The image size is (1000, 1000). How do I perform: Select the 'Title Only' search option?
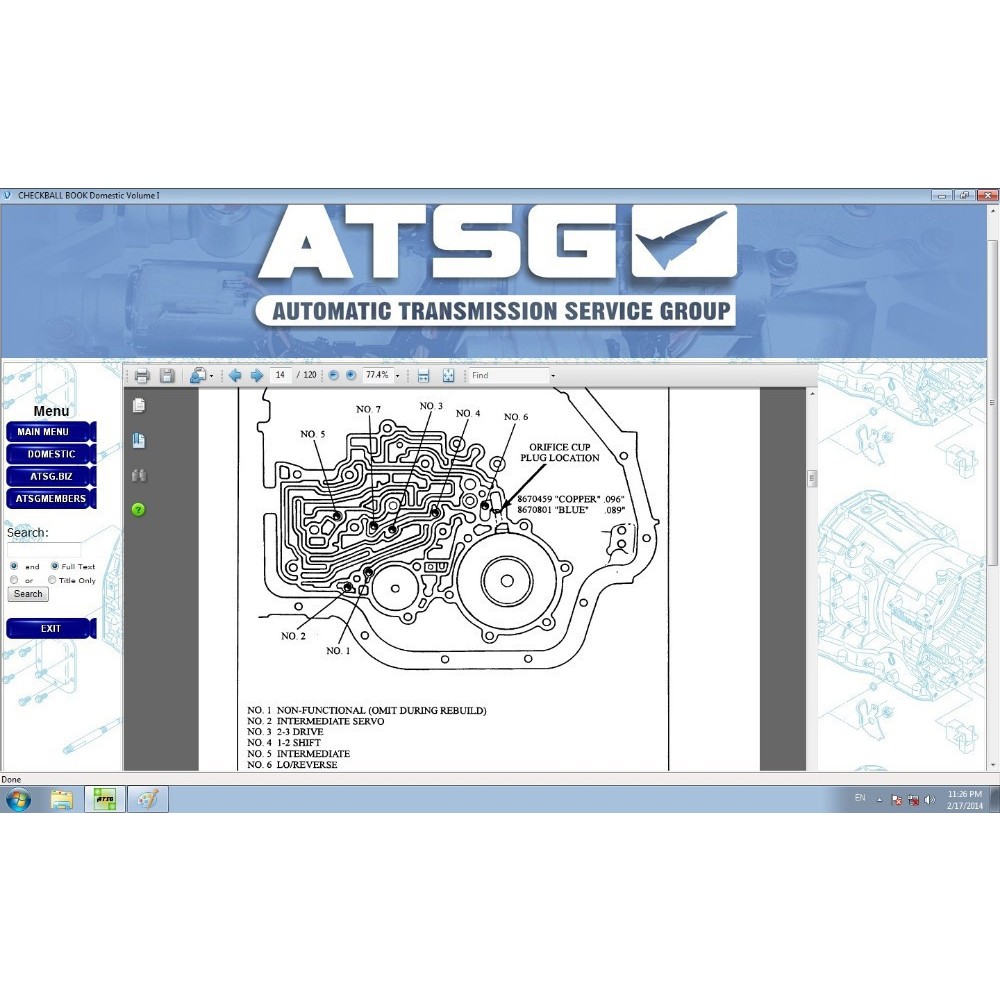tap(52, 580)
